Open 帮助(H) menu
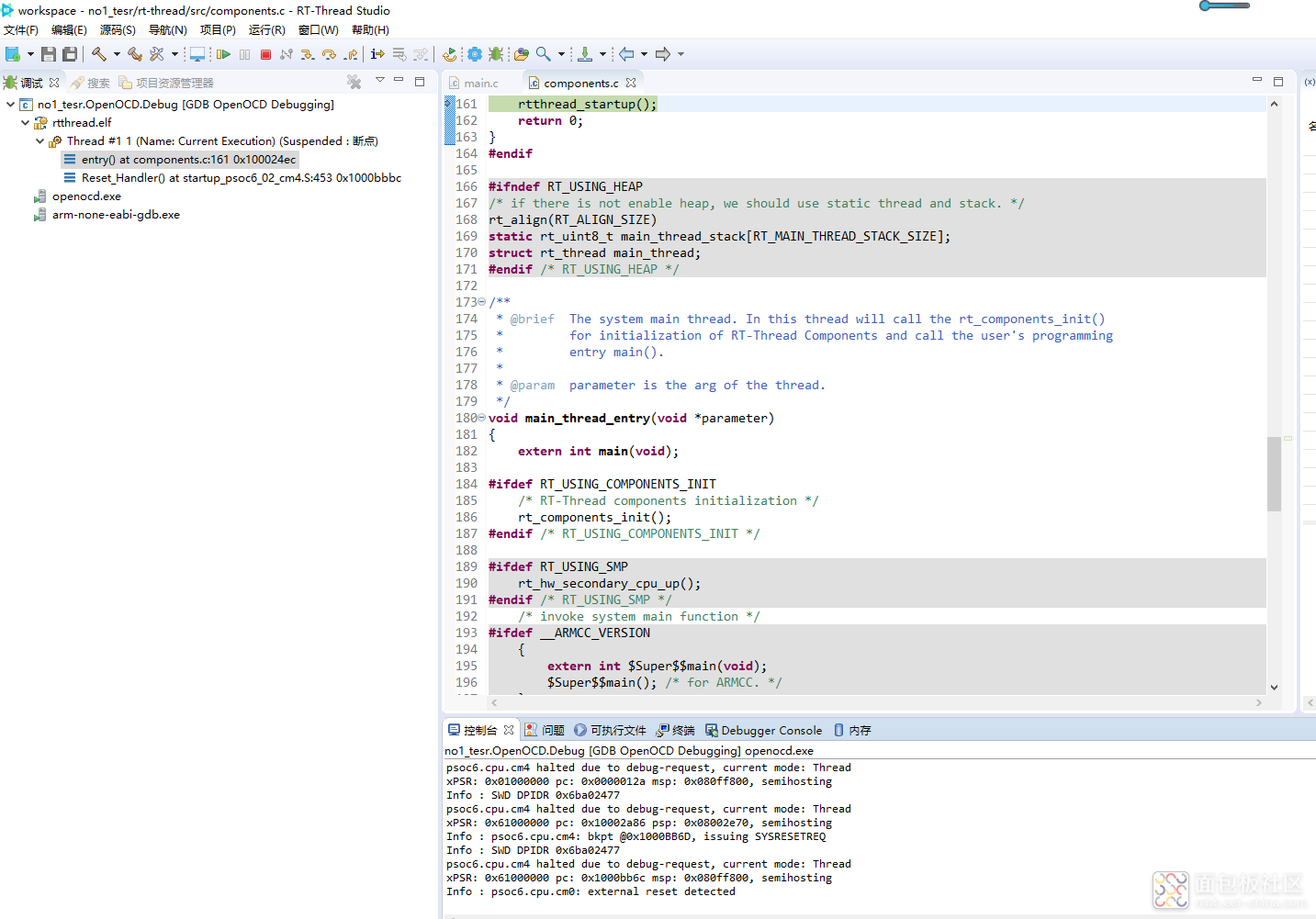This screenshot has height=919, width=1316. (370, 30)
